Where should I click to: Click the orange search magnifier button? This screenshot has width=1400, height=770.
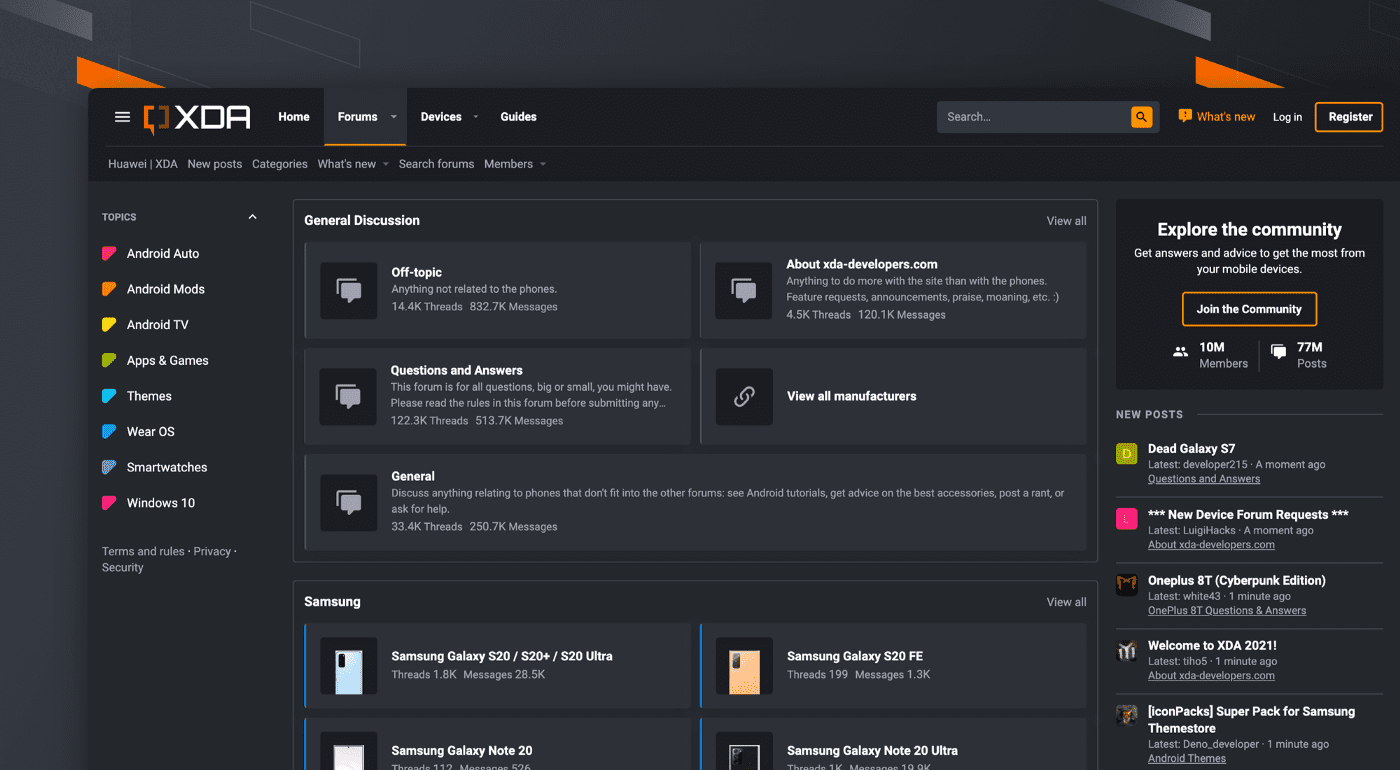(x=1141, y=117)
